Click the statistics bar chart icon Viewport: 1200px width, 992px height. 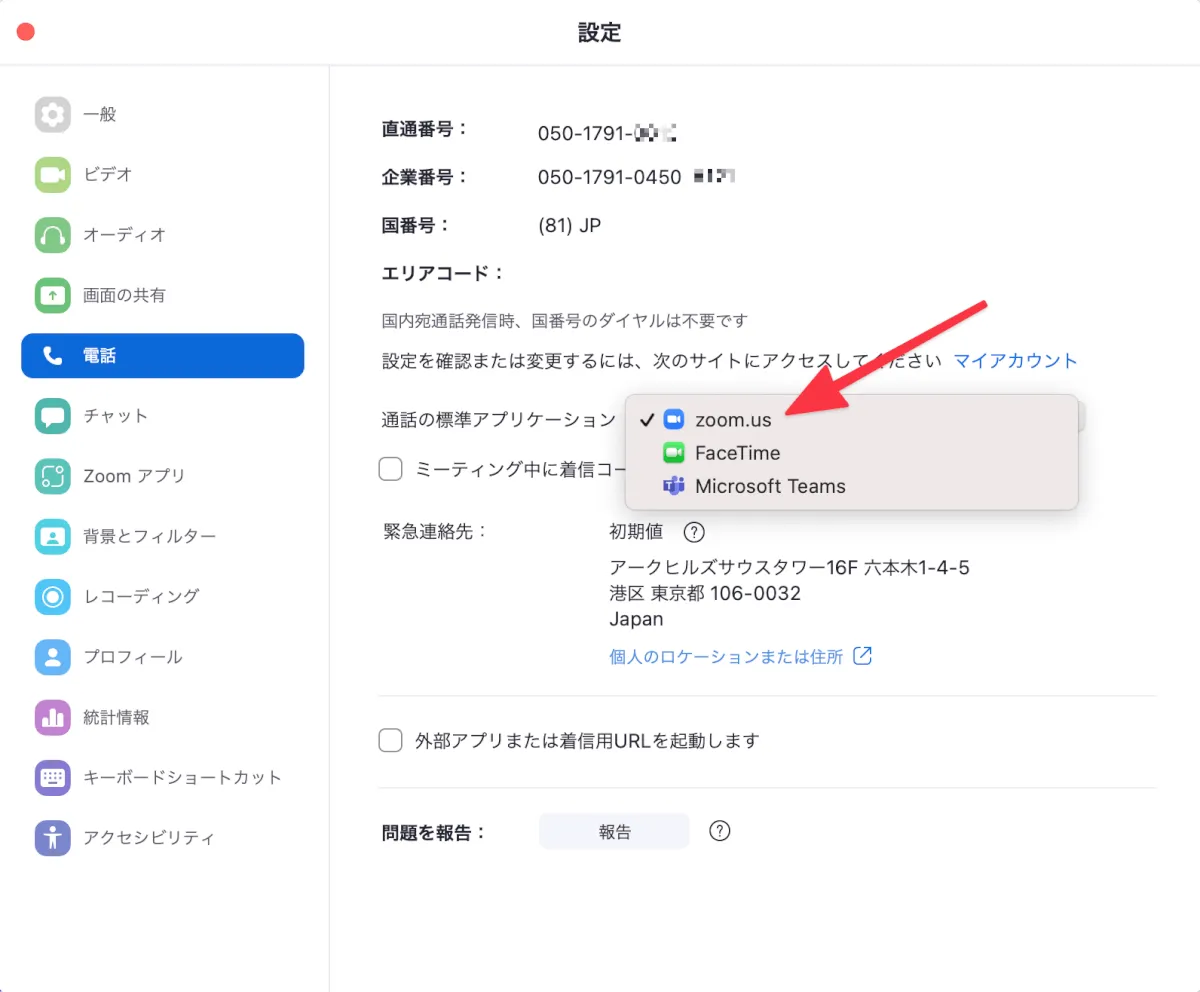click(x=52, y=717)
